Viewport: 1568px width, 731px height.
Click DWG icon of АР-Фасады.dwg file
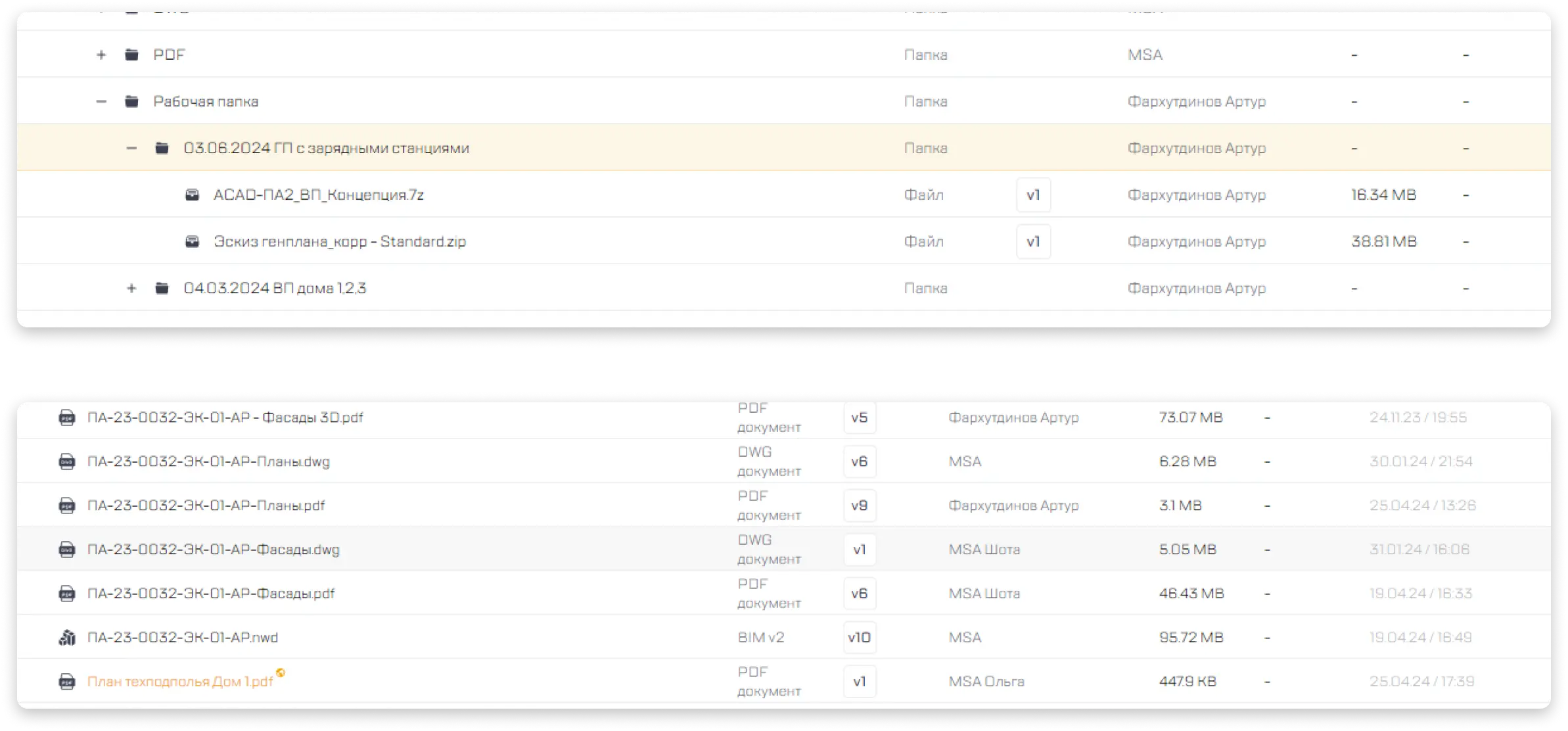66,550
